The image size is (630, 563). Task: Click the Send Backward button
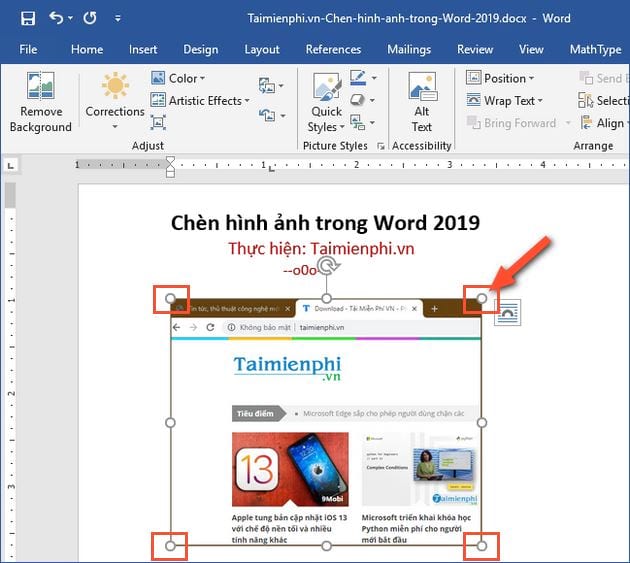[603, 78]
